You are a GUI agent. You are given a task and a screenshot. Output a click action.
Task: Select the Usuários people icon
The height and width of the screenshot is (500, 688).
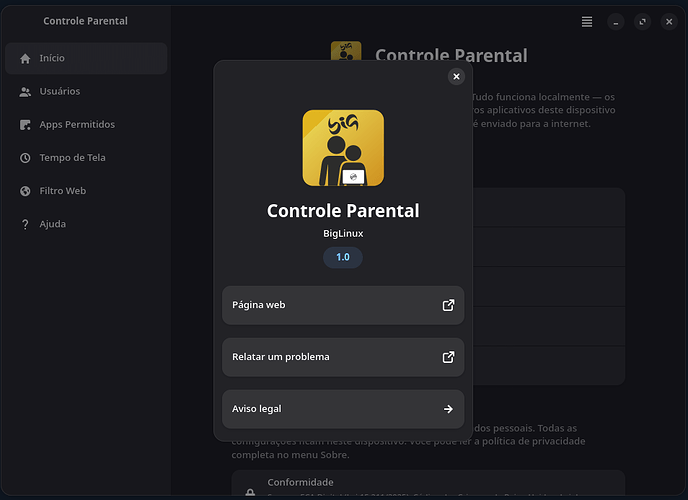pos(25,92)
